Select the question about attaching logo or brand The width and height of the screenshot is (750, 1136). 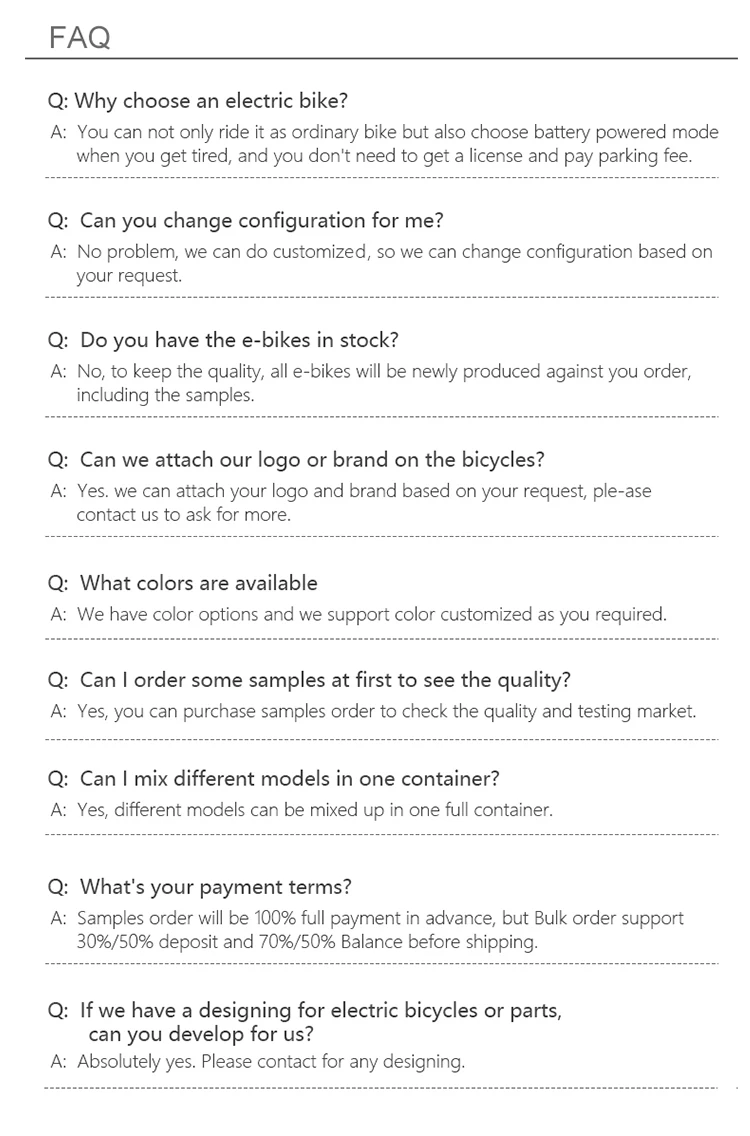point(297,460)
